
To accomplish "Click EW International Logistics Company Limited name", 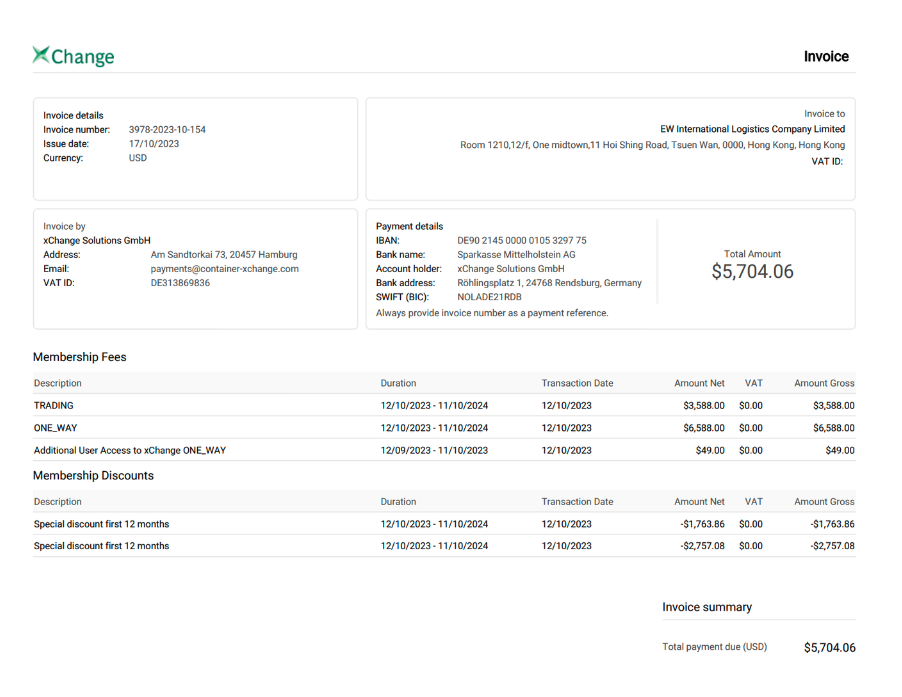I will tap(752, 129).
